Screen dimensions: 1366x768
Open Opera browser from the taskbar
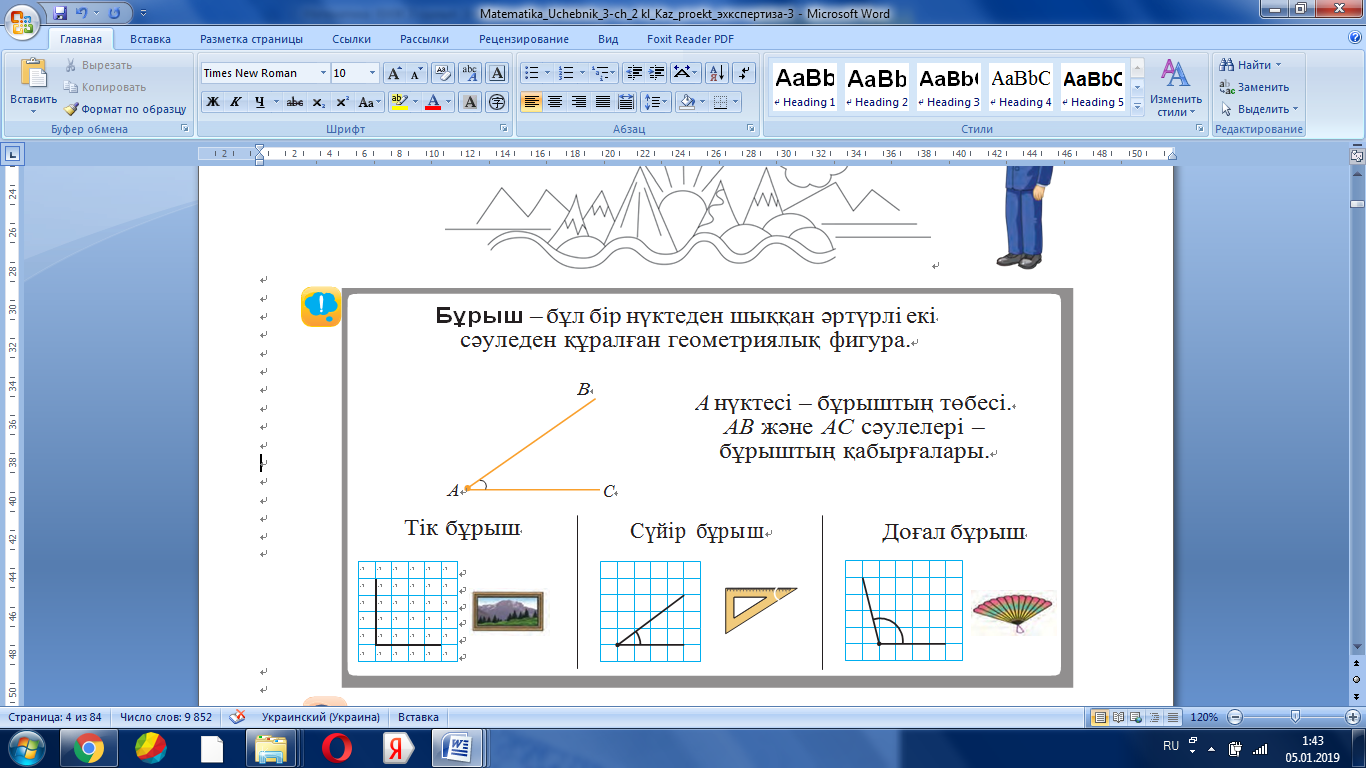(337, 748)
